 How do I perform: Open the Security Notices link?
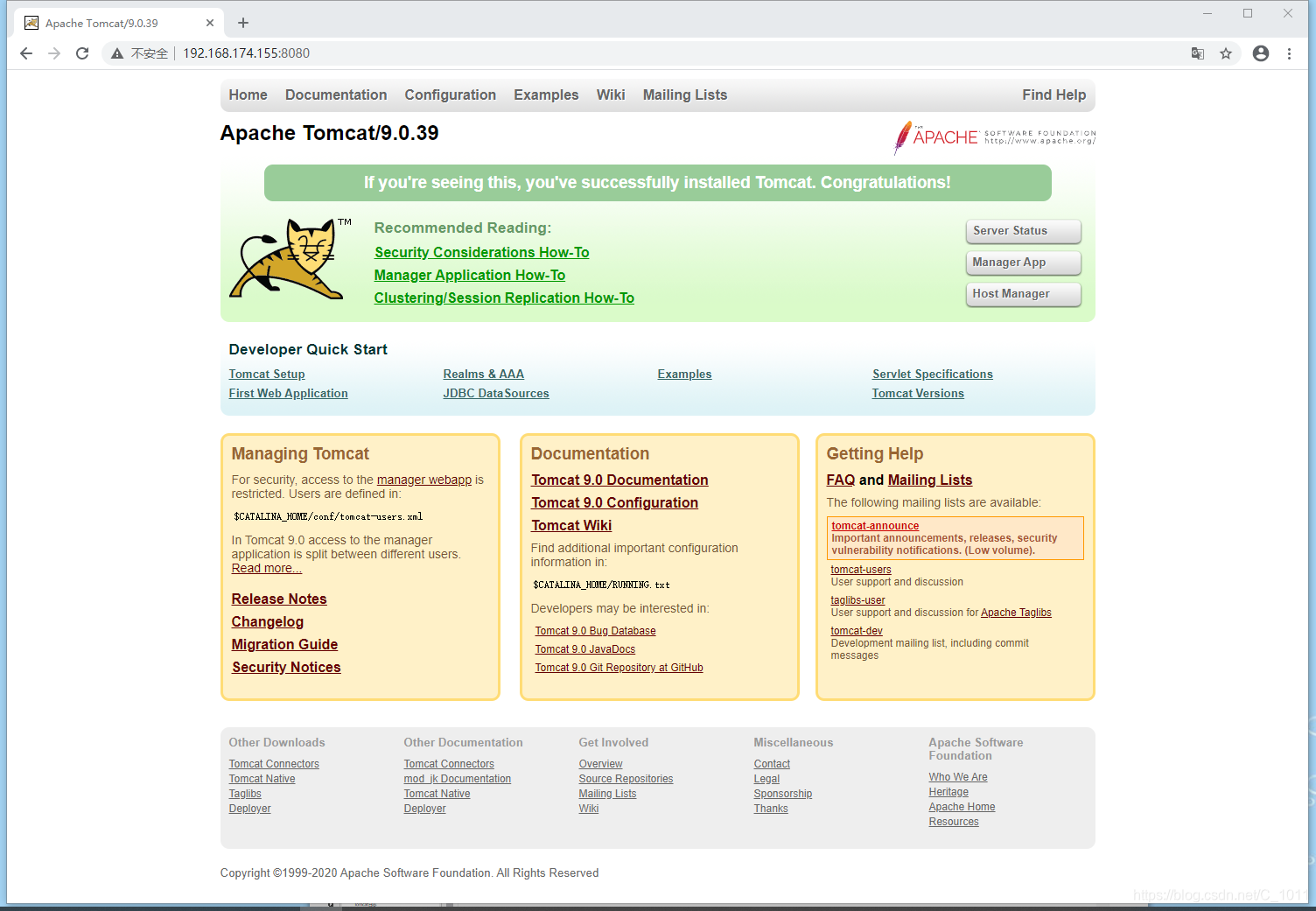[286, 667]
